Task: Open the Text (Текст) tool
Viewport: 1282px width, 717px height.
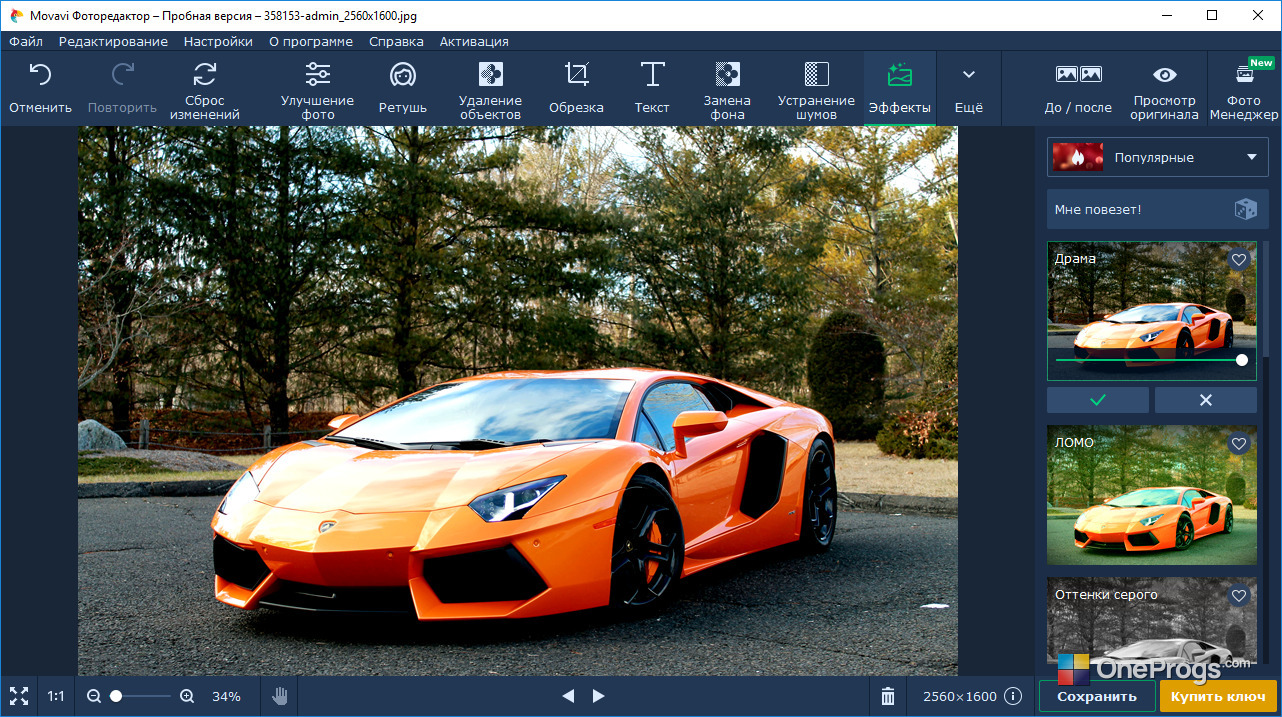Action: click(x=652, y=88)
